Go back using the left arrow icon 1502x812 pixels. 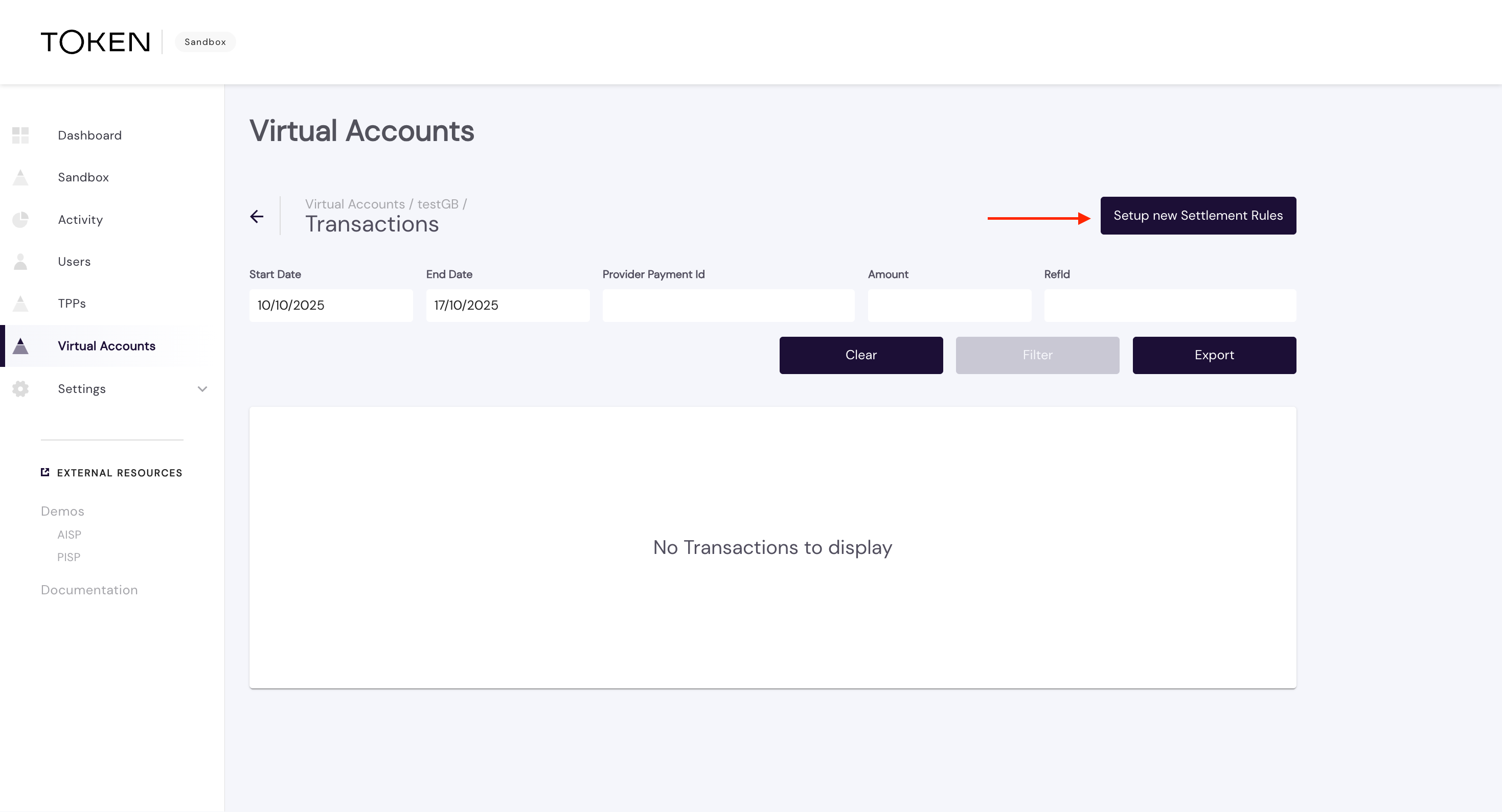pyautogui.click(x=257, y=216)
